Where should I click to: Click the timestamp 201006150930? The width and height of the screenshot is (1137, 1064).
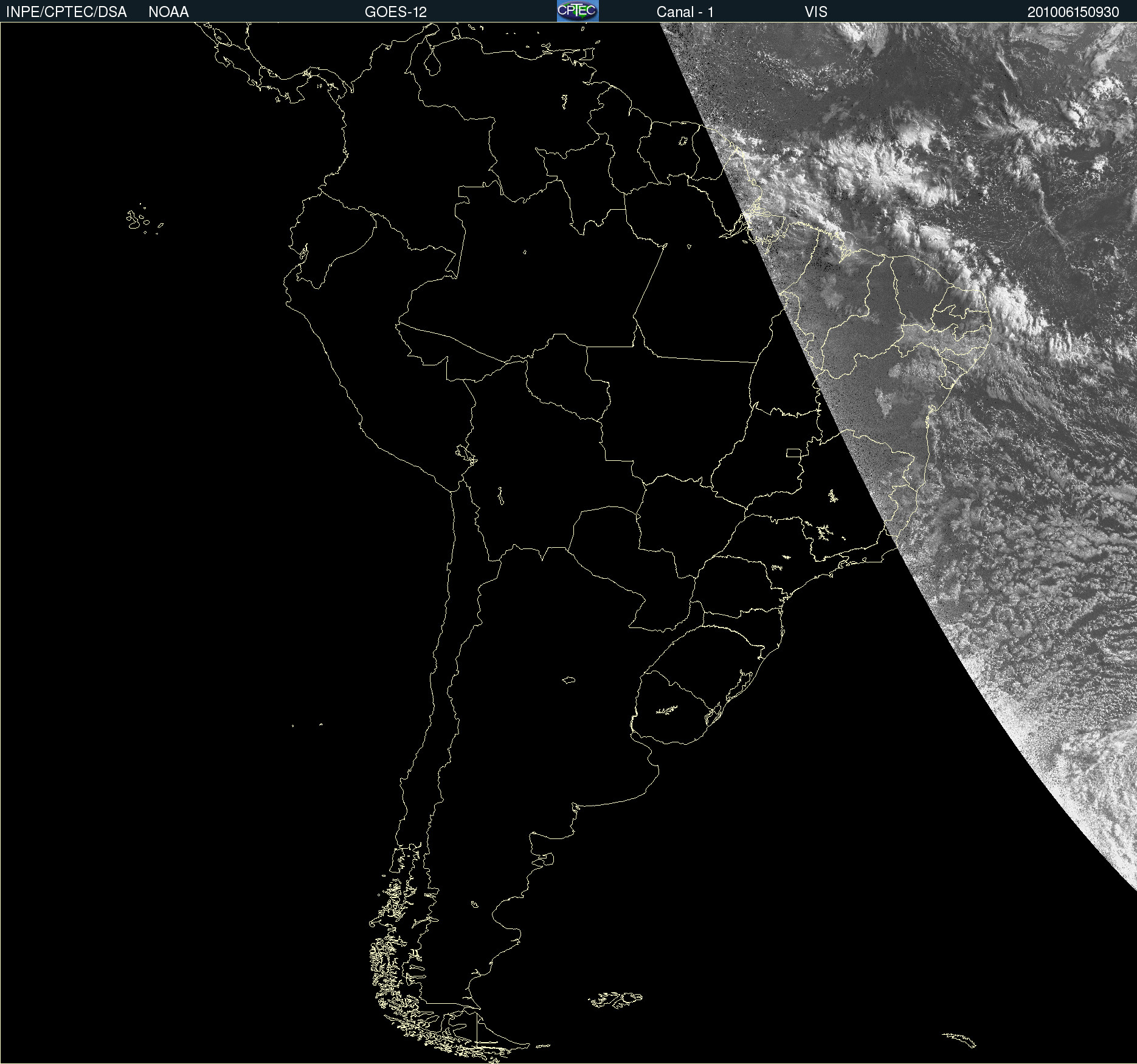tap(1073, 12)
